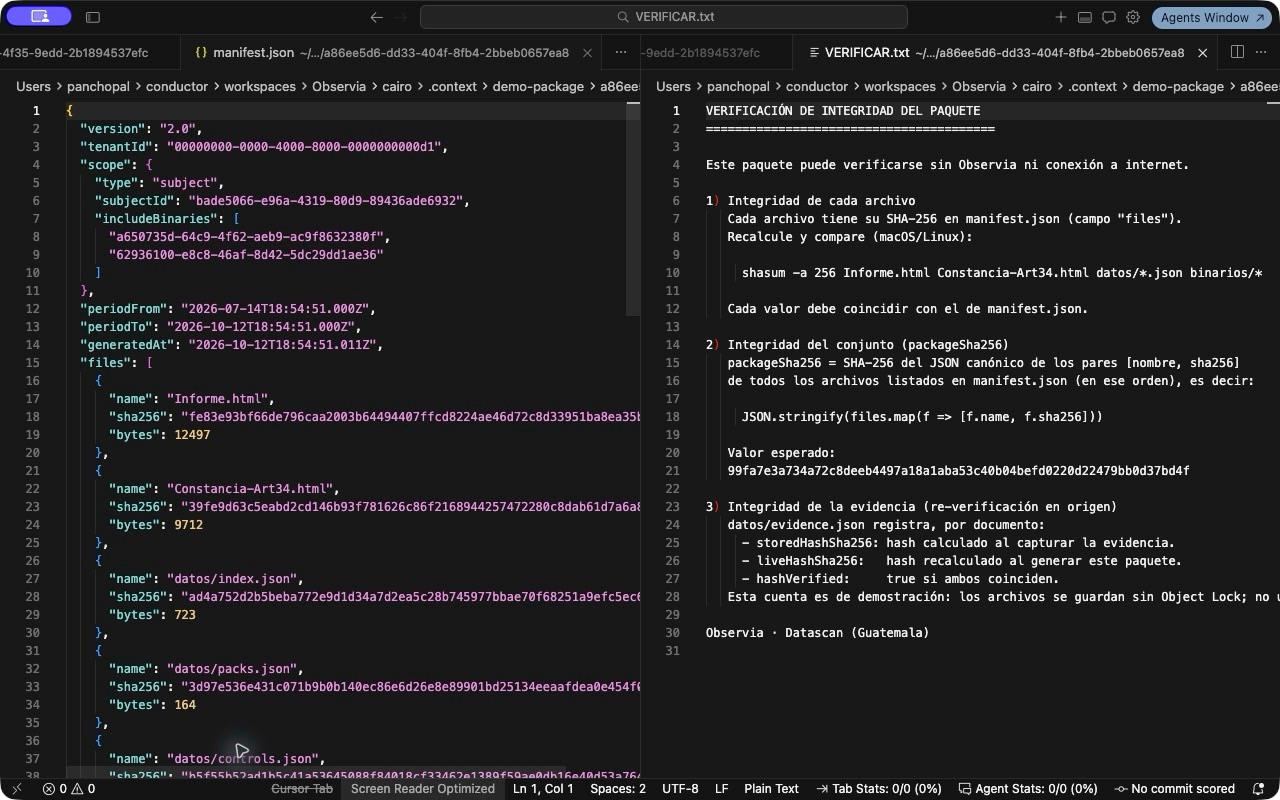
Task: Click the text "Observia · Datascan (Guatemala)"
Action: tap(817, 633)
